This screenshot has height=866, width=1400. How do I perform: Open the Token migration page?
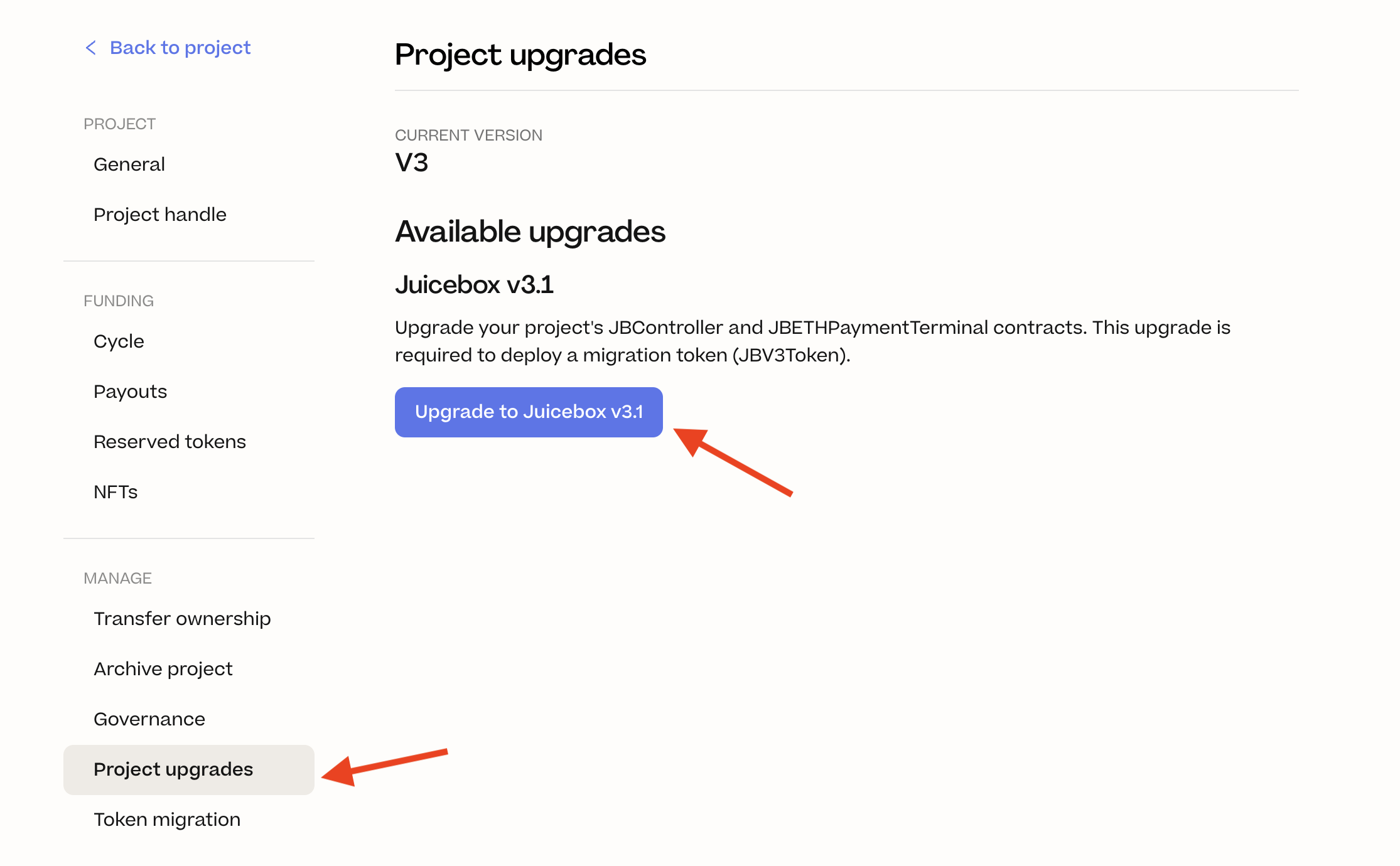[x=166, y=819]
